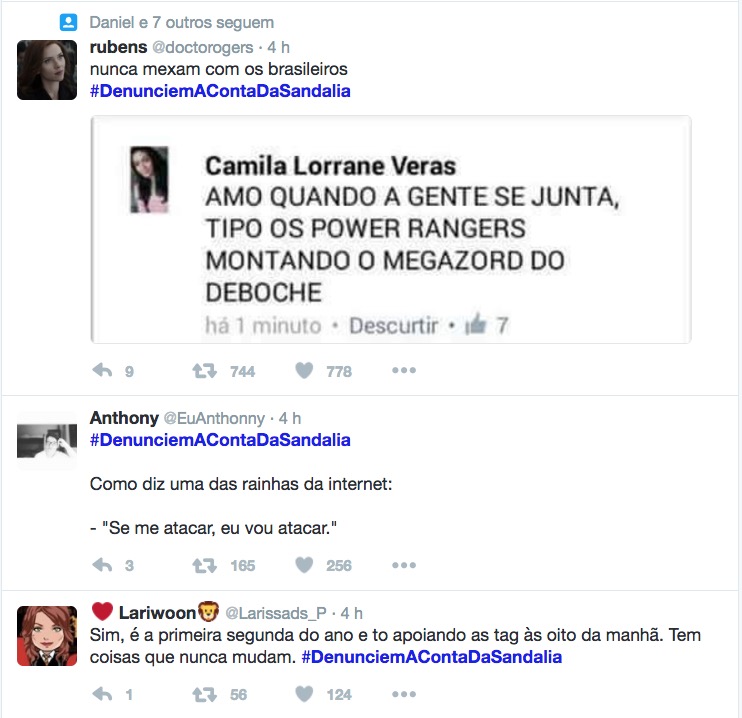Viewport: 742px width, 718px height.
Task: Like the rubens tweet with 778 likes
Action: pyautogui.click(x=304, y=371)
